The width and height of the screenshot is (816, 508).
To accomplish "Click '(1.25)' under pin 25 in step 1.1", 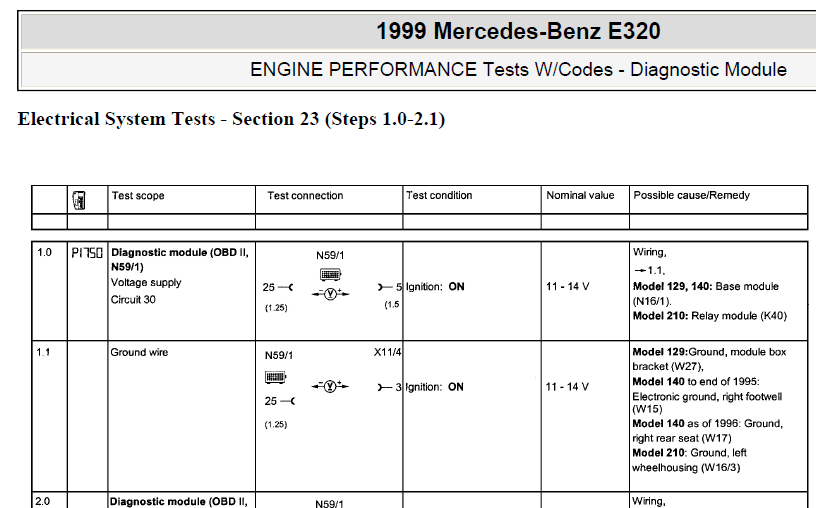I will (276, 424).
